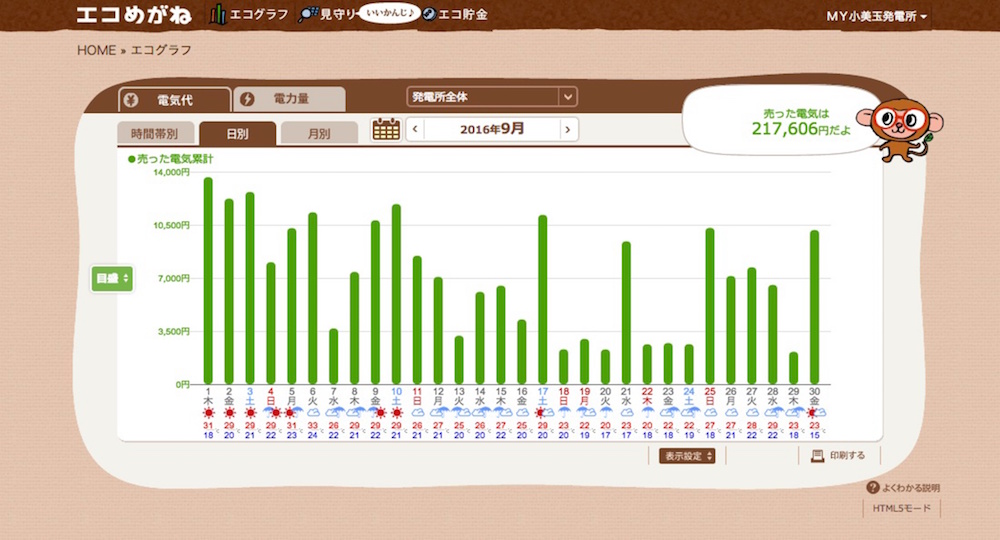Screen dimensions: 1000x540
Task: Open the 発電所全体 plant selector dropdown
Action: click(x=492, y=97)
